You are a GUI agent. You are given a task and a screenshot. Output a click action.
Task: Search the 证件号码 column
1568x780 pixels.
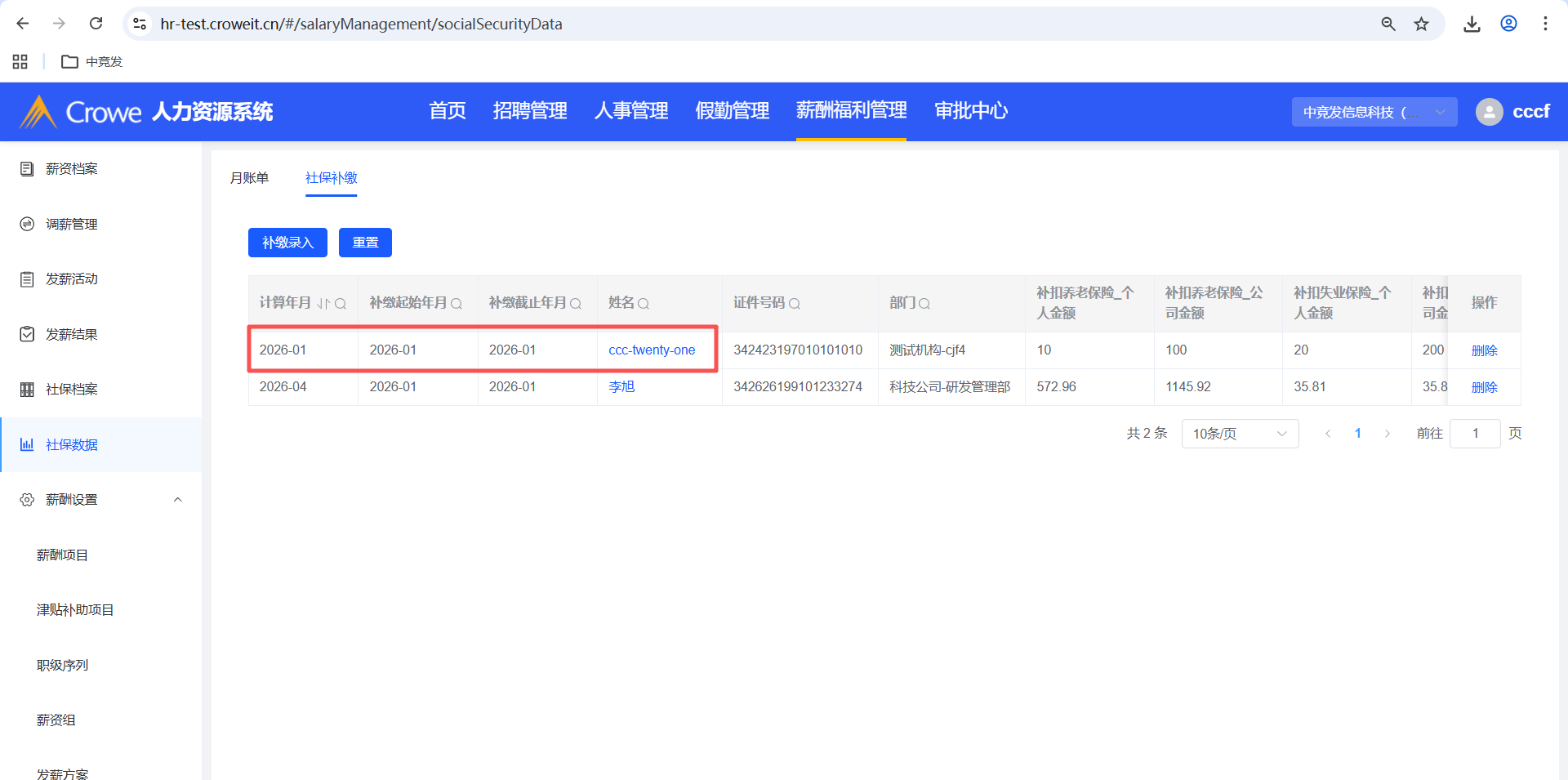tap(795, 304)
